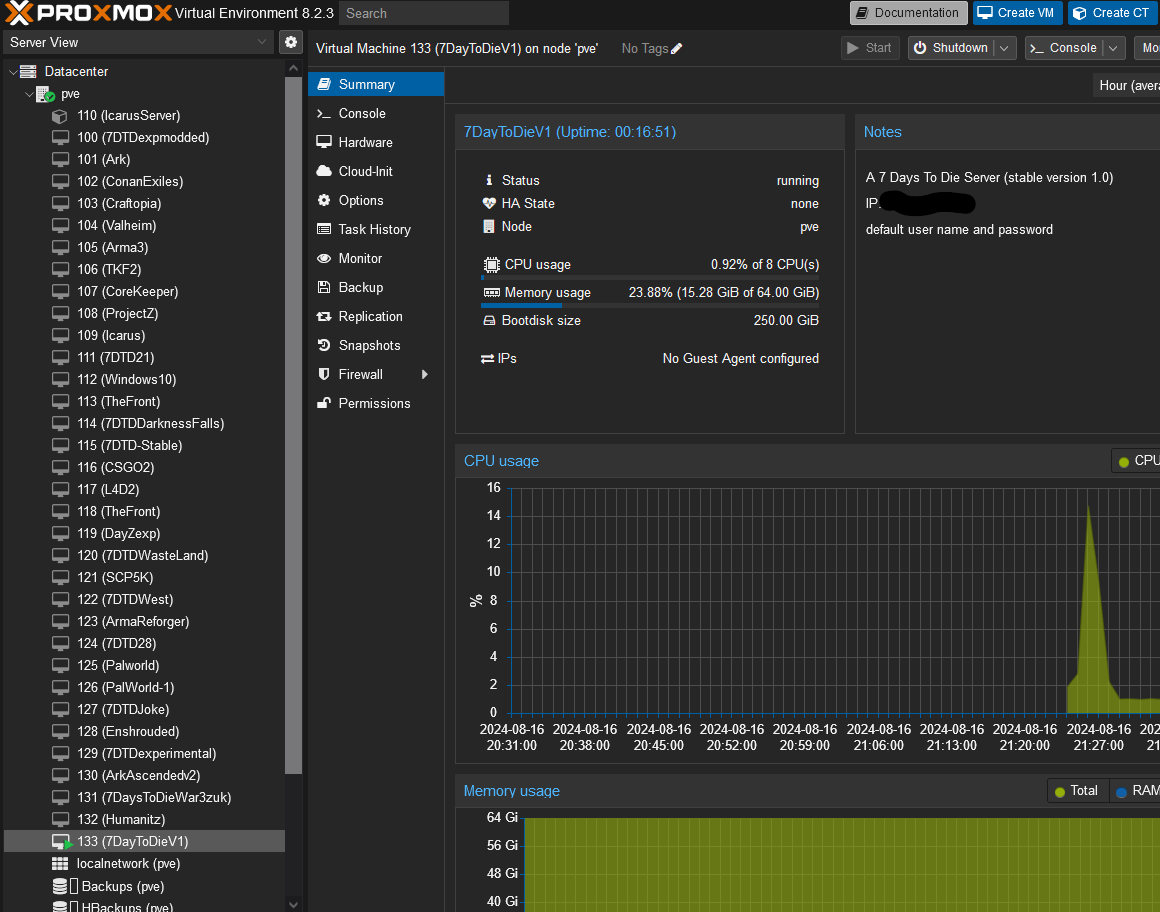Click the Documentation button

(908, 13)
